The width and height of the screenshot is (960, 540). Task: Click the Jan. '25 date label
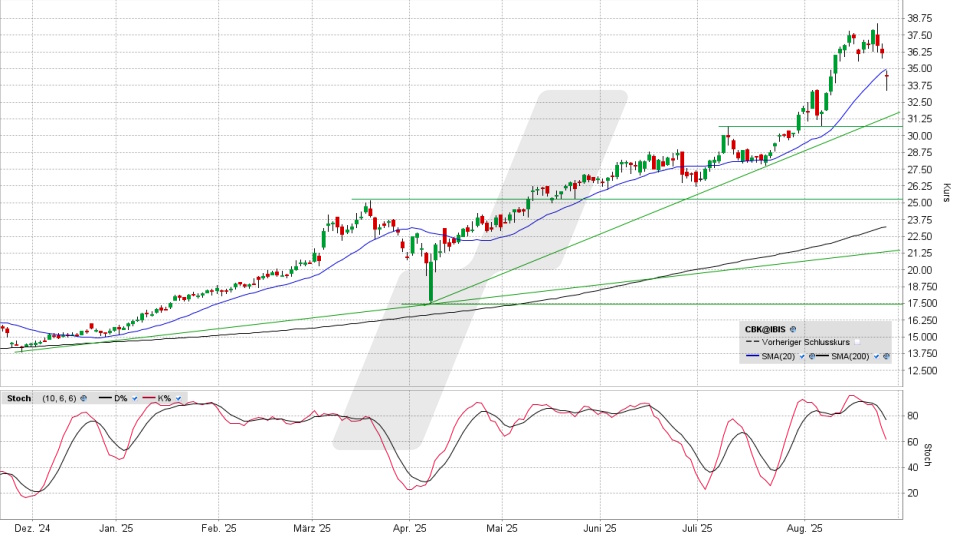(116, 528)
